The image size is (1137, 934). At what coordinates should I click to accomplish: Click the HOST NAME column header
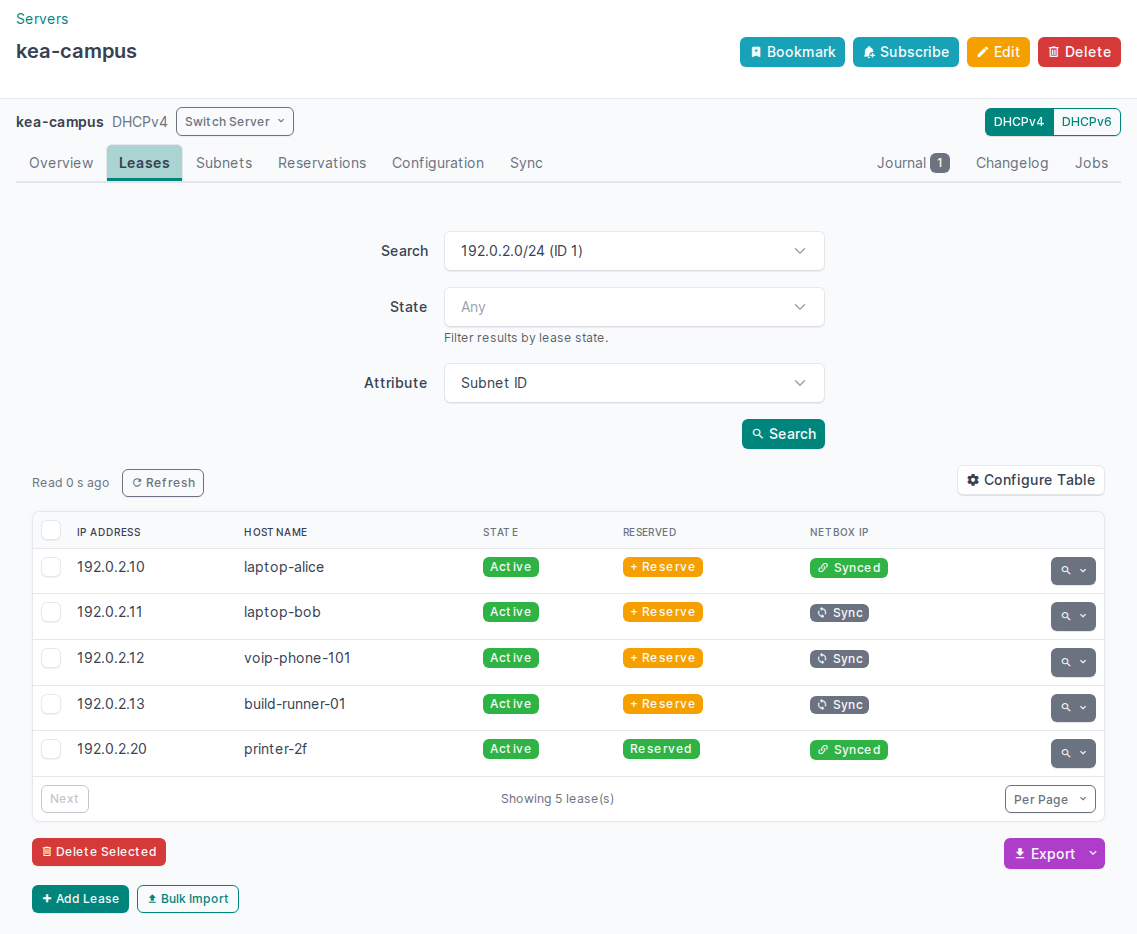pyautogui.click(x=276, y=532)
